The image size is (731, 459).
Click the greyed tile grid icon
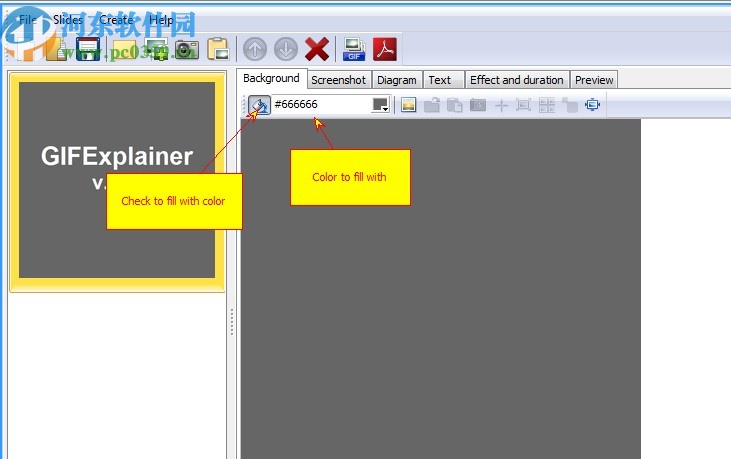click(547, 105)
